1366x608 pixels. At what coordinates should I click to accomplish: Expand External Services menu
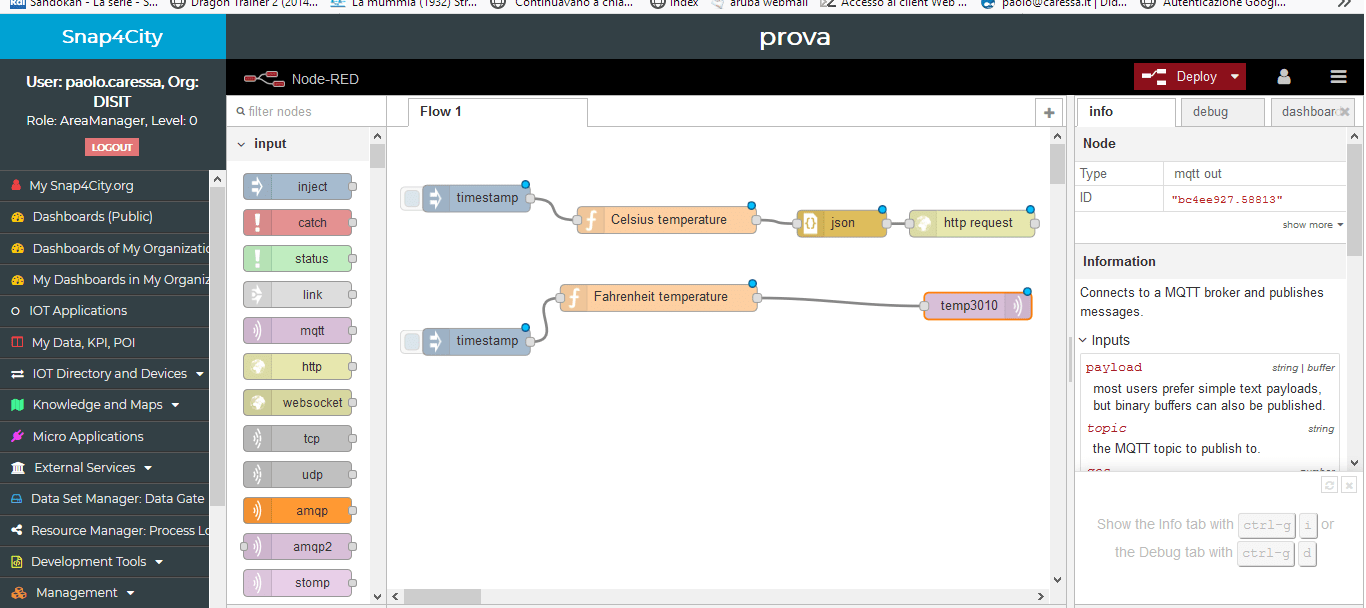pos(105,467)
